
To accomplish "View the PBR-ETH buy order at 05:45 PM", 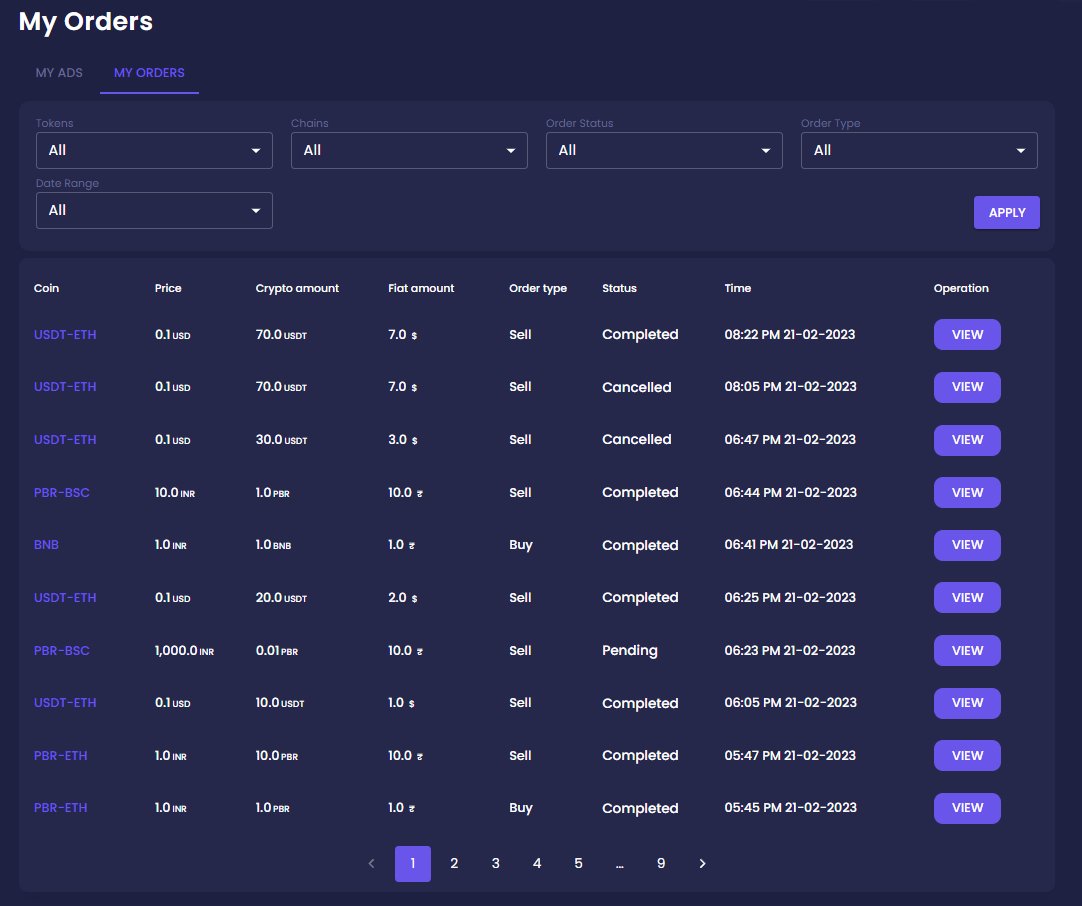I will pyautogui.click(x=967, y=808).
